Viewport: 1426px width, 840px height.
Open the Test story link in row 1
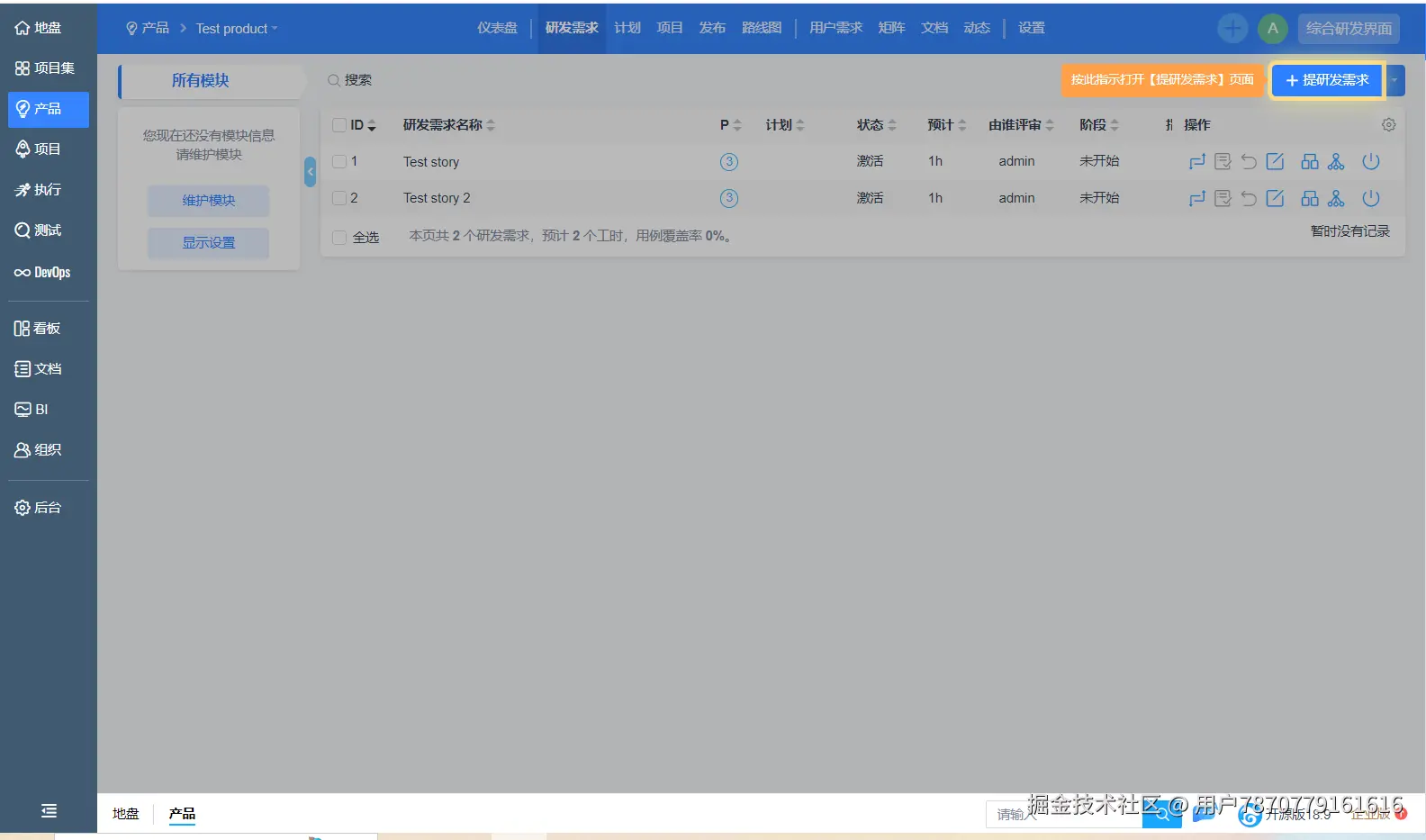[x=431, y=162]
